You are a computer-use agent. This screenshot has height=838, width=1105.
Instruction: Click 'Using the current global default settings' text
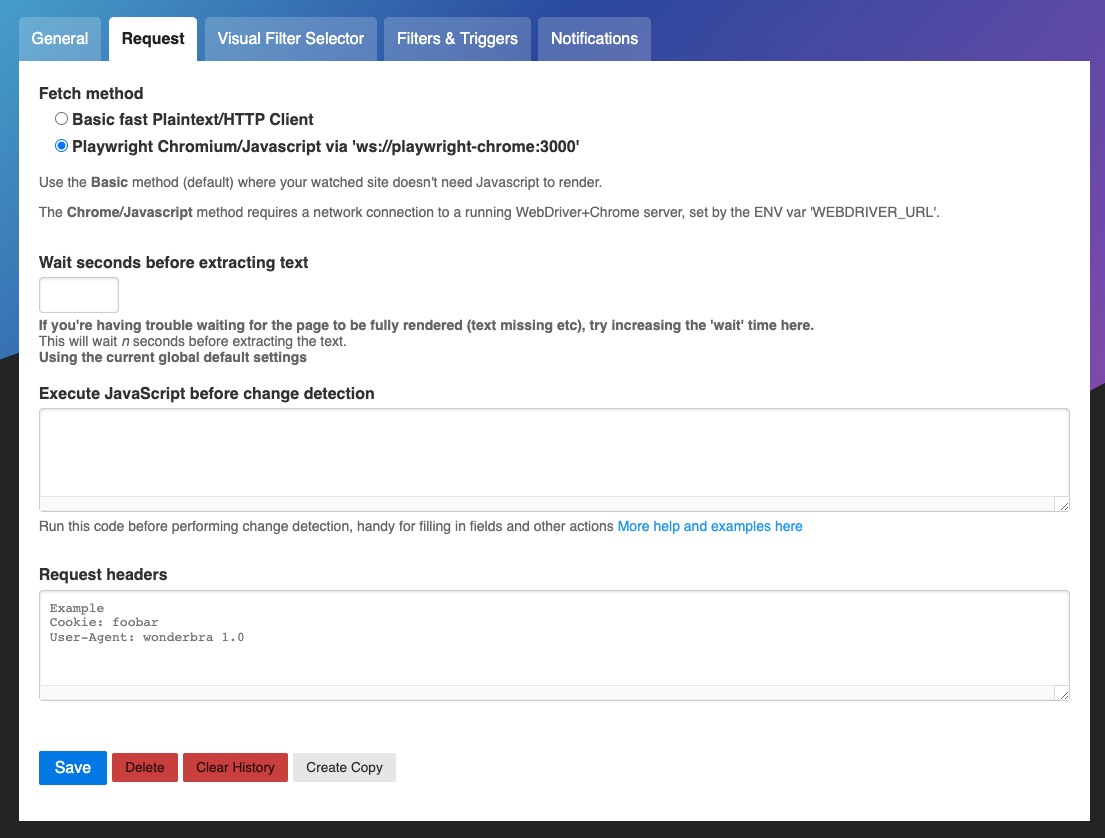(173, 357)
